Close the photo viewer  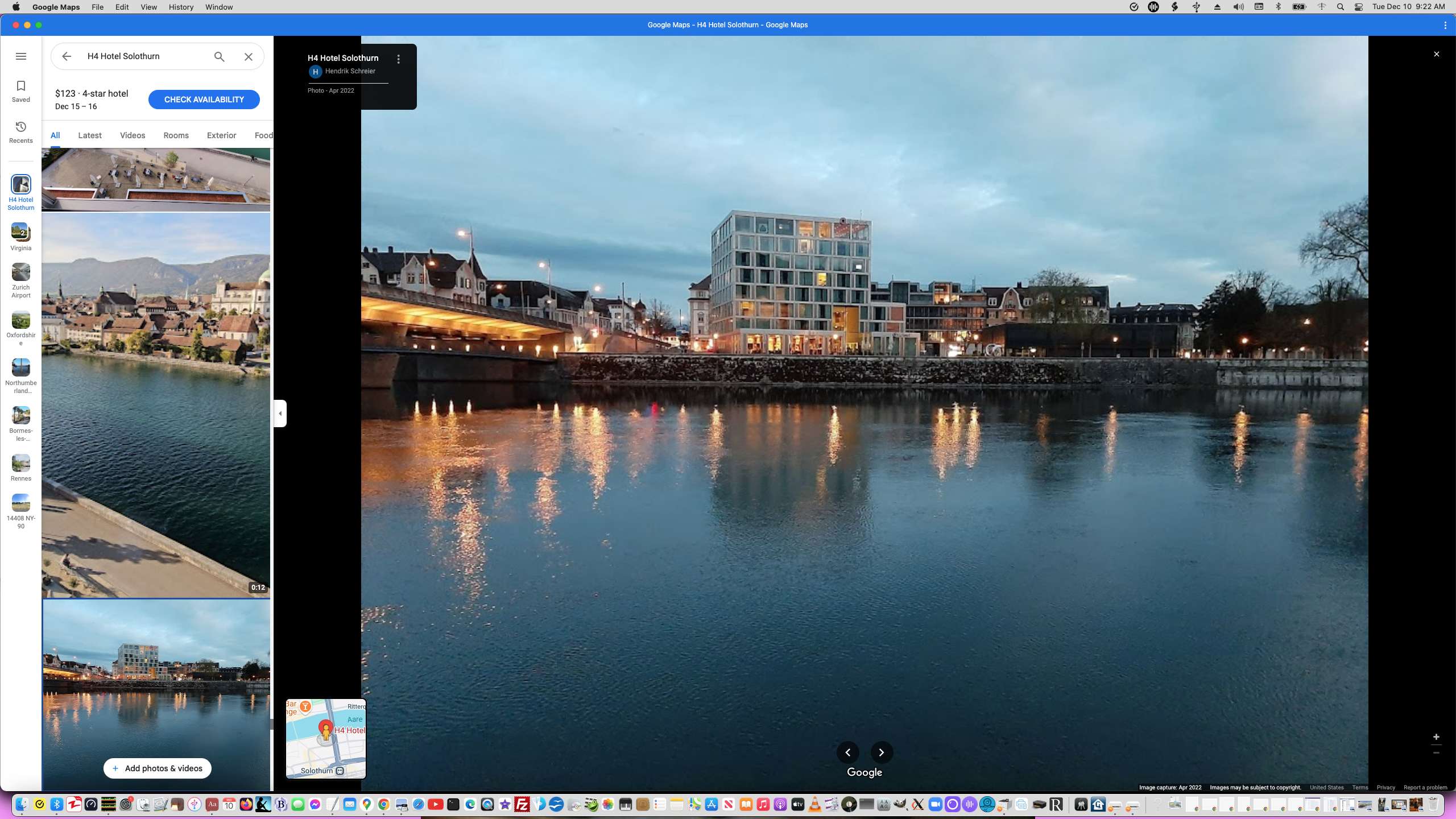(1437, 54)
